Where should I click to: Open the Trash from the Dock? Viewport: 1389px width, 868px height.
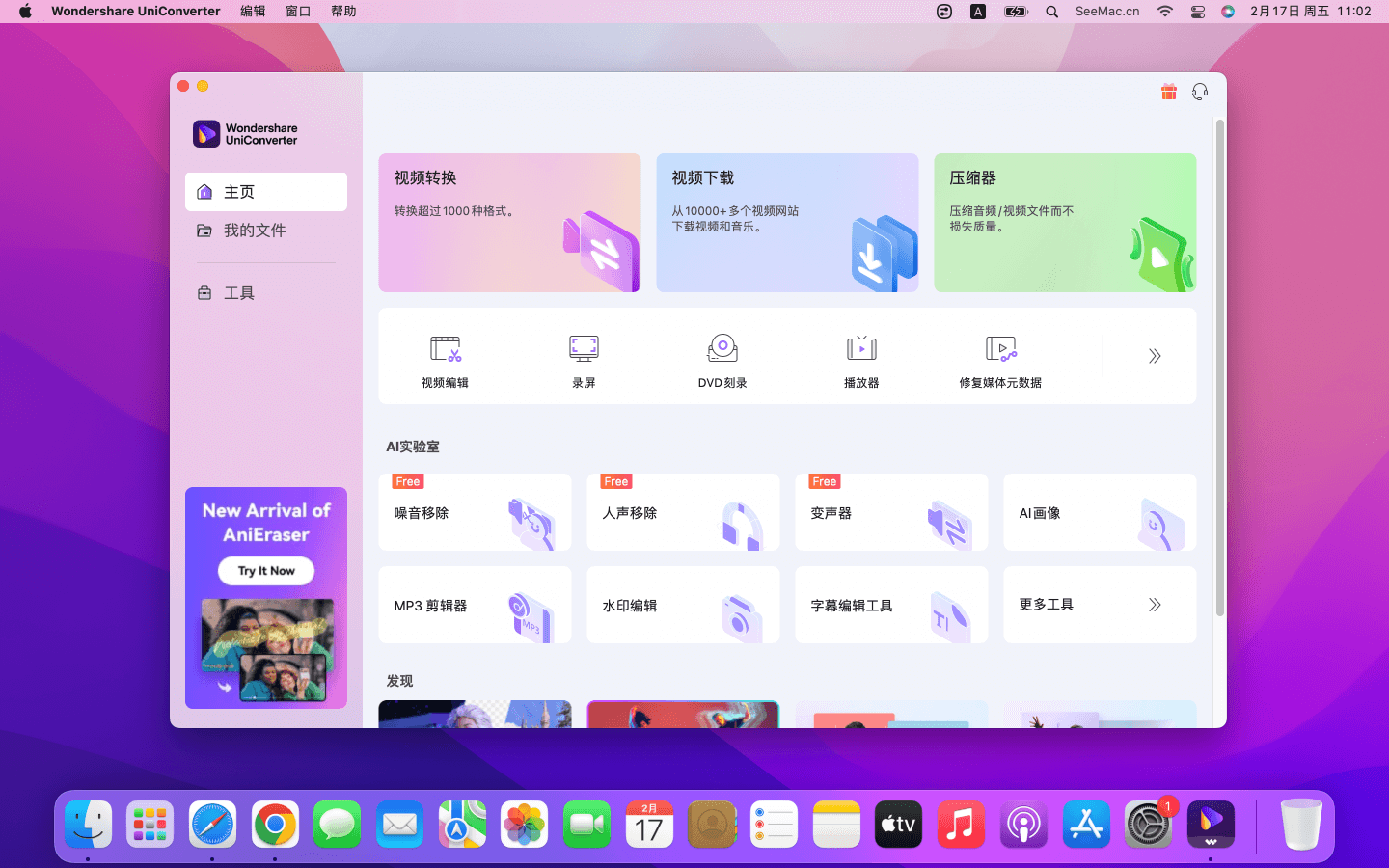pyautogui.click(x=1301, y=825)
